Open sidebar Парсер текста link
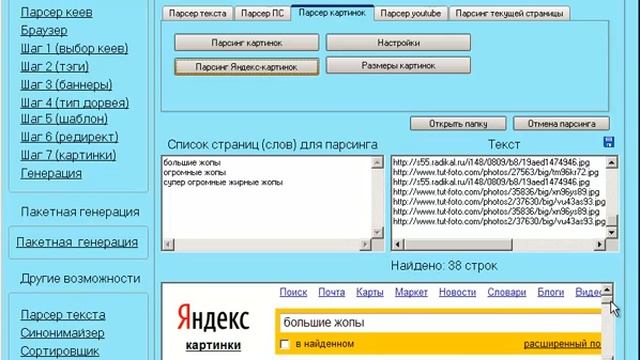 point(63,315)
